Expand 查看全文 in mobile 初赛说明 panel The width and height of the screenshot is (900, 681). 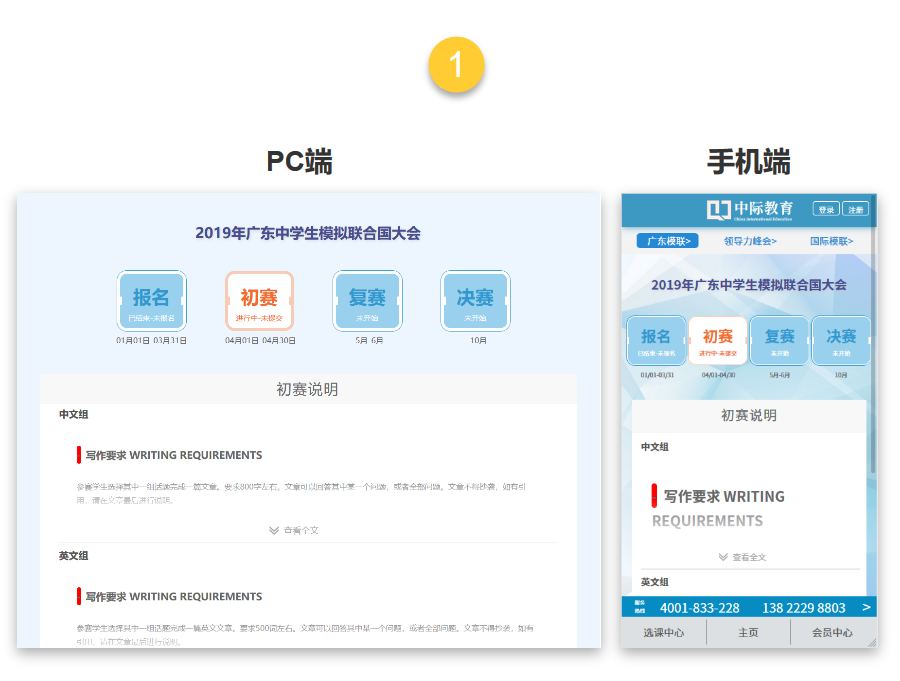tap(750, 558)
